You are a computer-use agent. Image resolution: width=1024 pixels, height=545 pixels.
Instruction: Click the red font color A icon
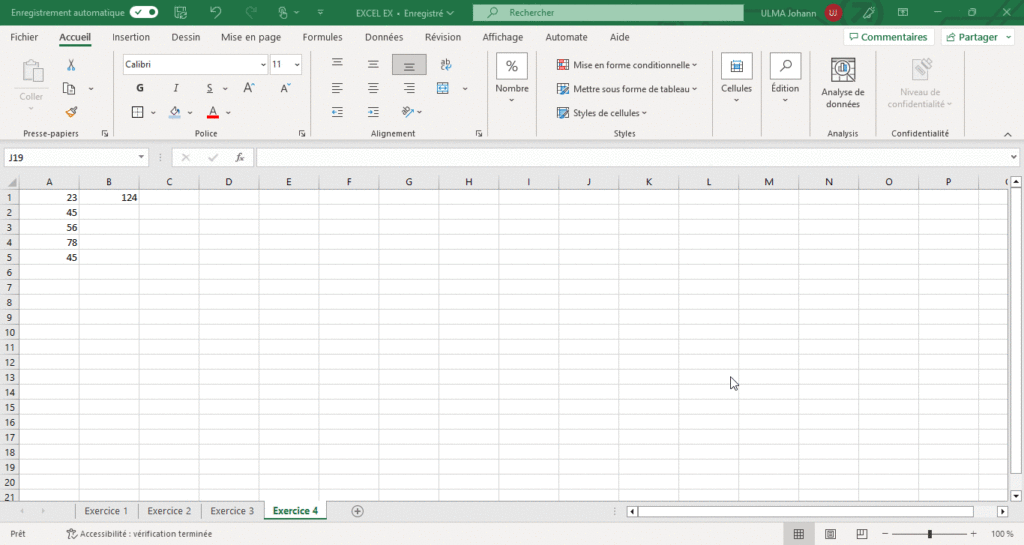point(213,112)
